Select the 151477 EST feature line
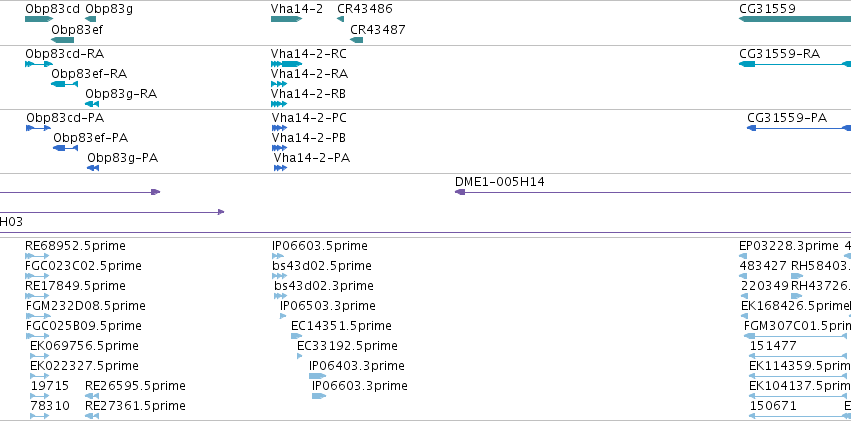Viewport: 851px width, 421px height. [x=799, y=356]
